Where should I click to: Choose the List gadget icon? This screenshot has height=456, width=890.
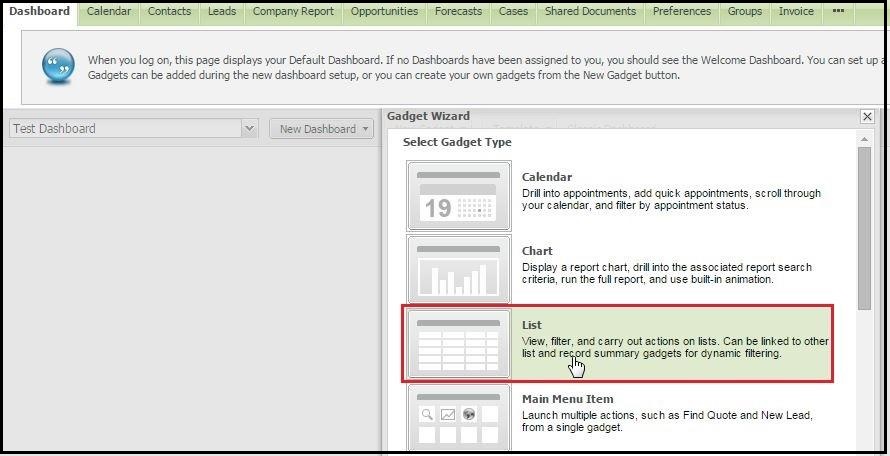459,344
